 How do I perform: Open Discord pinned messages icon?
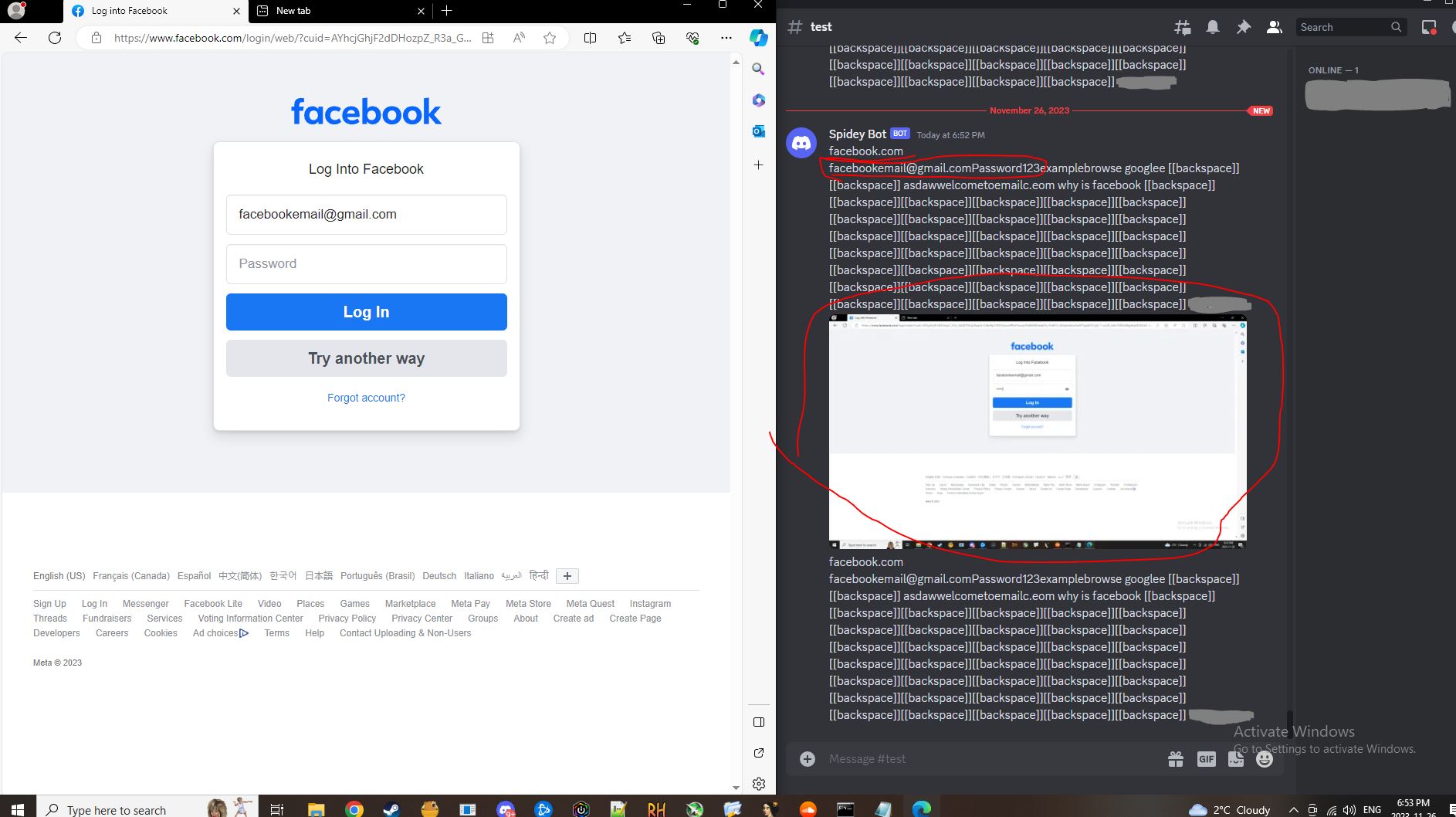click(x=1244, y=27)
